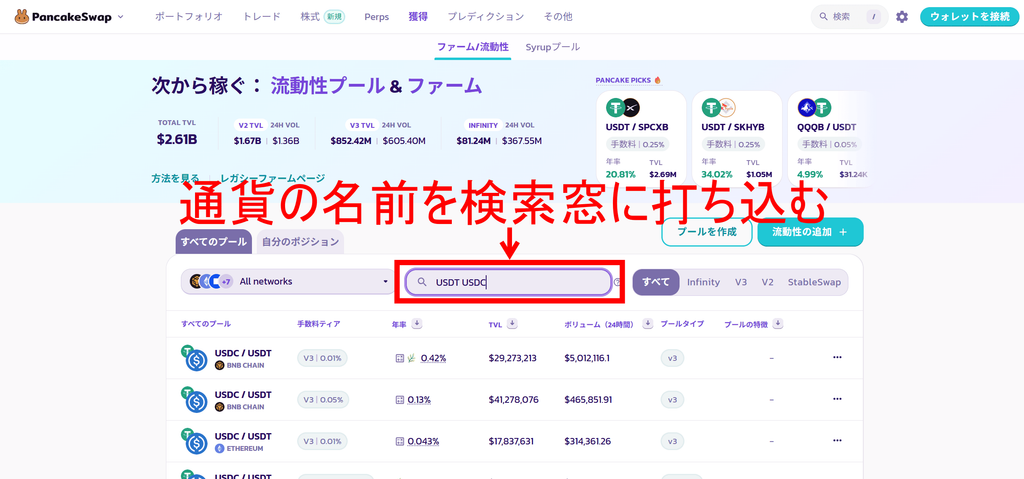Open the USDT / SPCXB pick card
The width and height of the screenshot is (1024, 479).
[x=641, y=139]
